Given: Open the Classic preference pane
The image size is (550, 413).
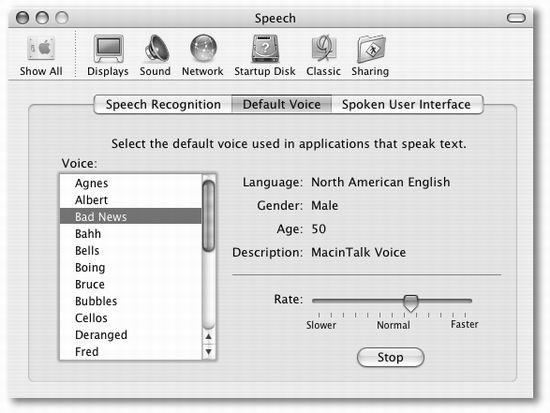Looking at the screenshot, I should pos(323,56).
